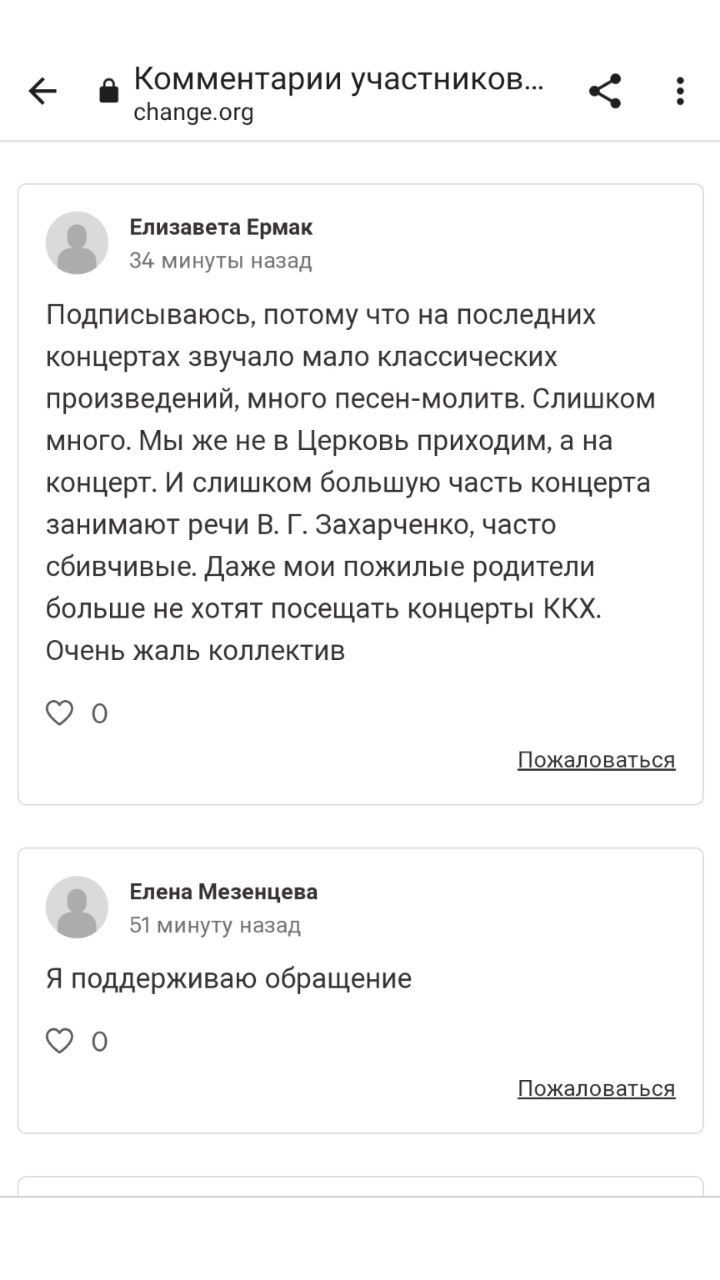The image size is (720, 1280).
Task: Click the text 'Я поддерживаю обращение'
Action: (229, 978)
